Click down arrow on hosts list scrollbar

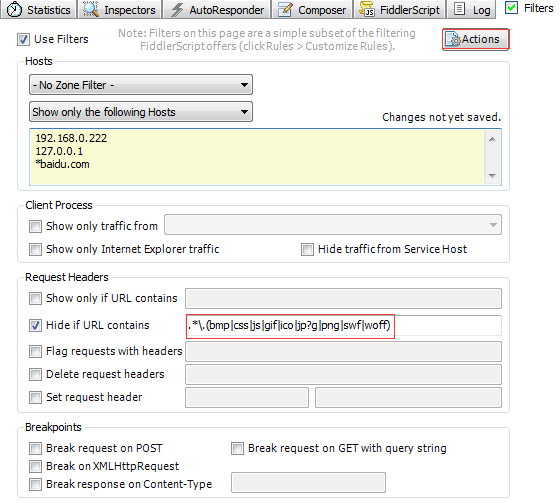tap(492, 176)
